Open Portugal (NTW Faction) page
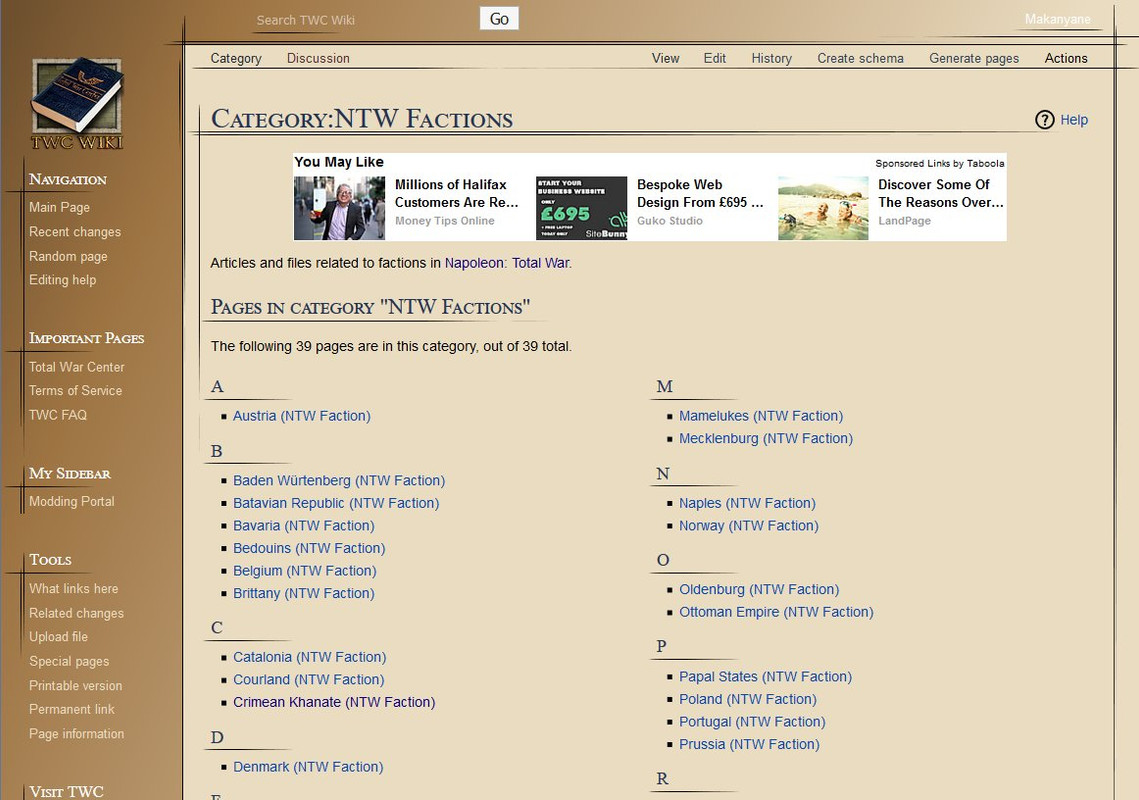This screenshot has height=800, width=1139. point(752,722)
